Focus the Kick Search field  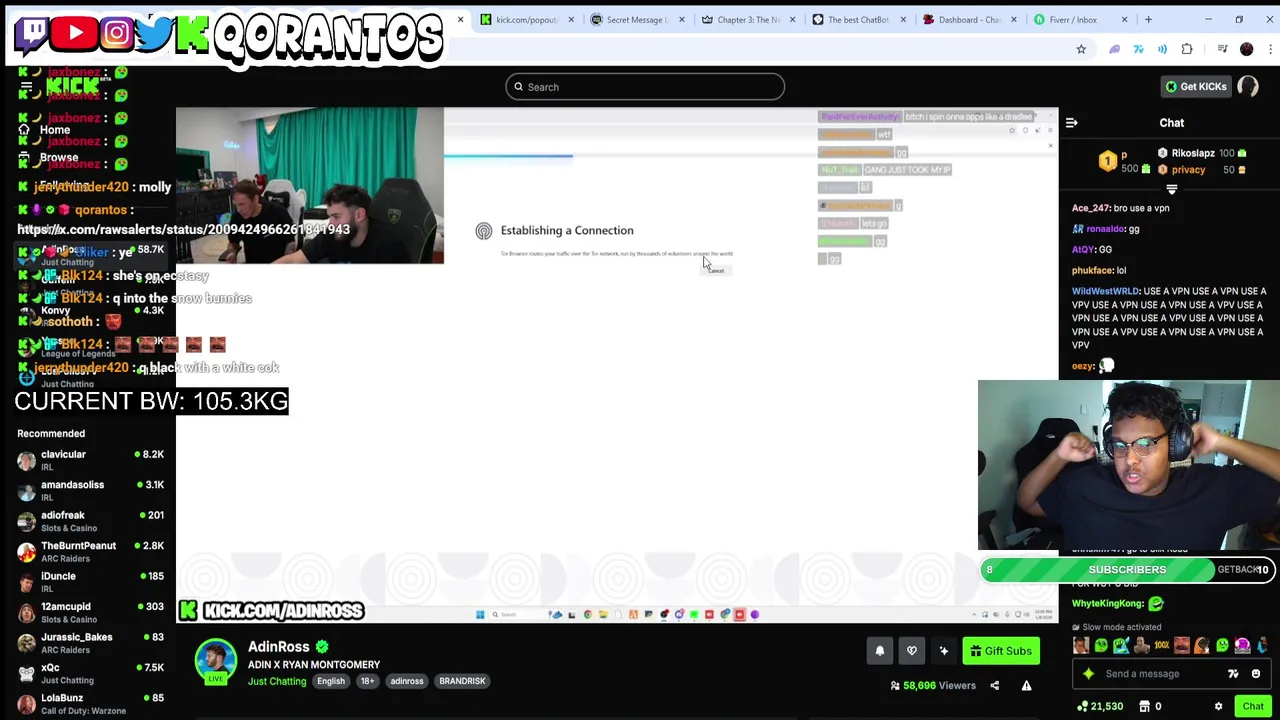pyautogui.click(x=645, y=87)
